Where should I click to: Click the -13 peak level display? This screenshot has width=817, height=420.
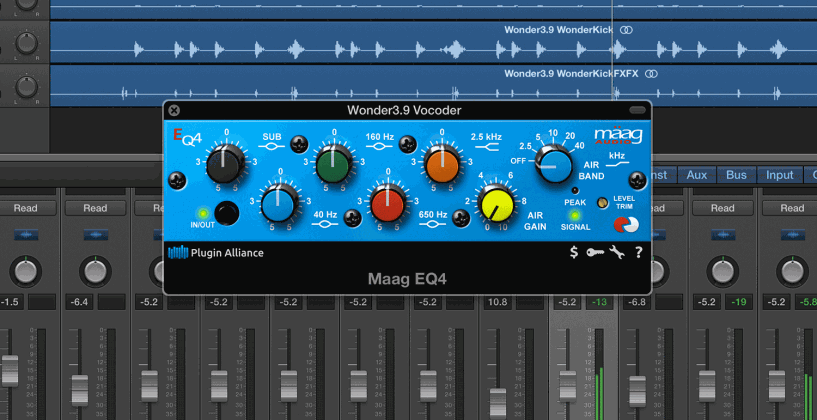[x=600, y=302]
